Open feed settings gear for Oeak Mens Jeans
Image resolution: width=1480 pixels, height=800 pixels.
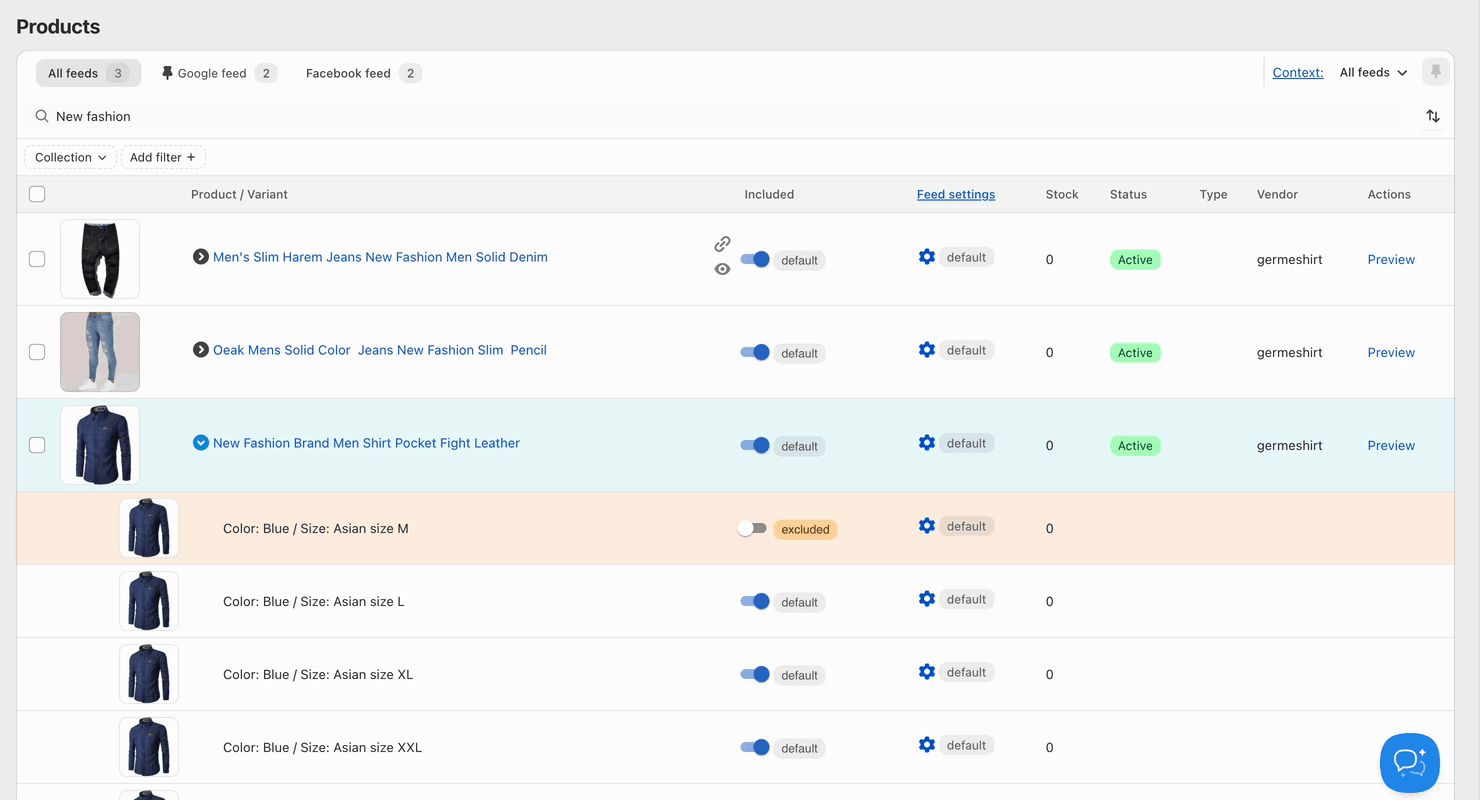click(927, 350)
